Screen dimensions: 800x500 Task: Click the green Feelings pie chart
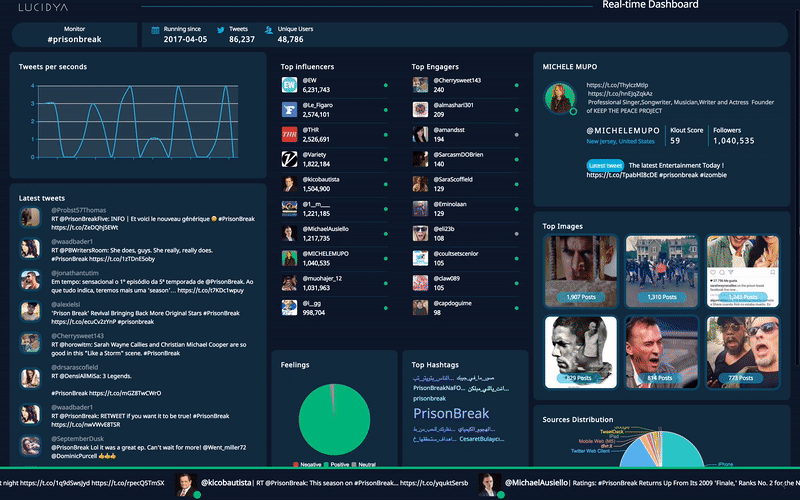(334, 419)
